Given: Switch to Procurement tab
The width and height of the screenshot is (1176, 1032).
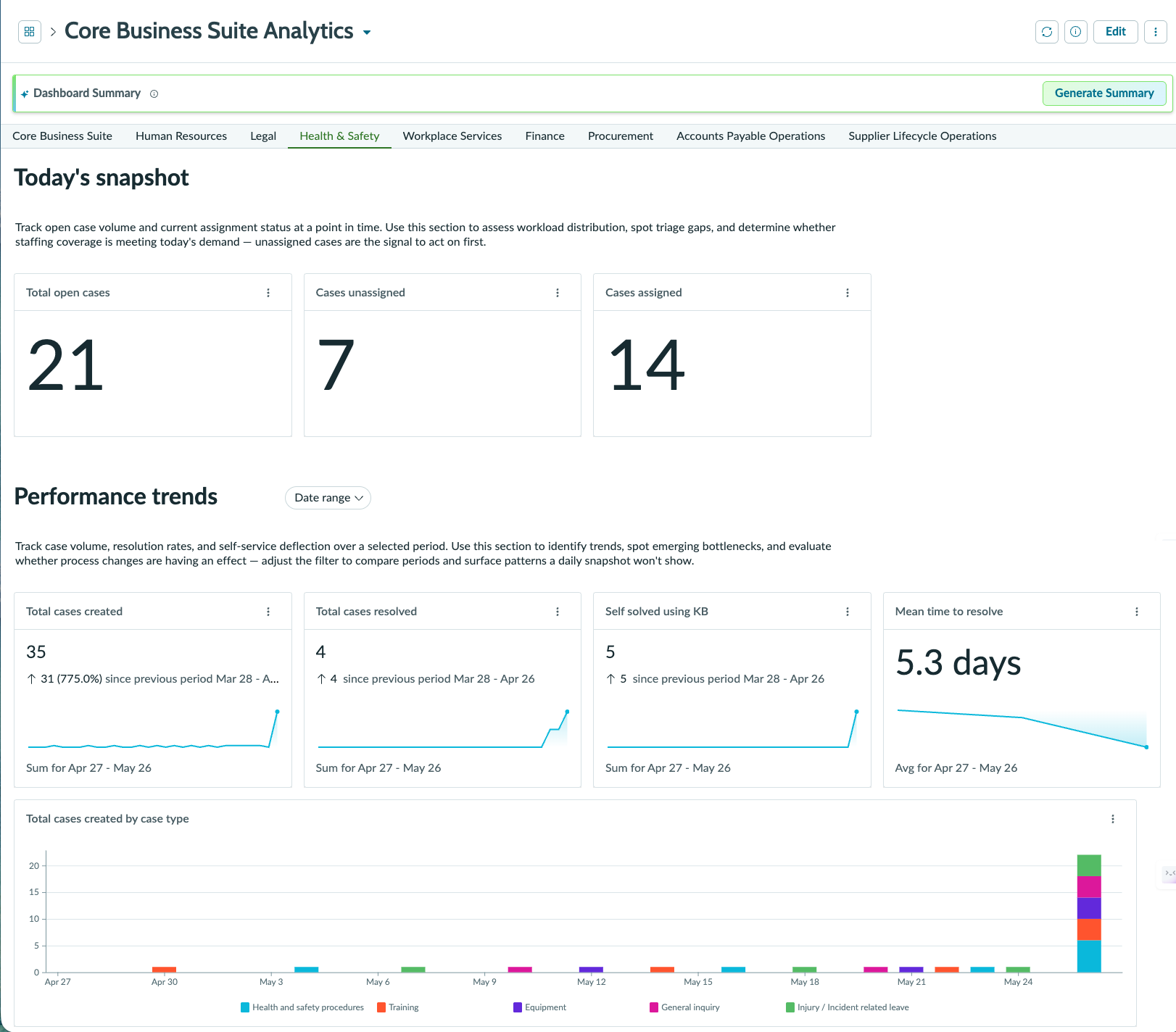Looking at the screenshot, I should (621, 136).
